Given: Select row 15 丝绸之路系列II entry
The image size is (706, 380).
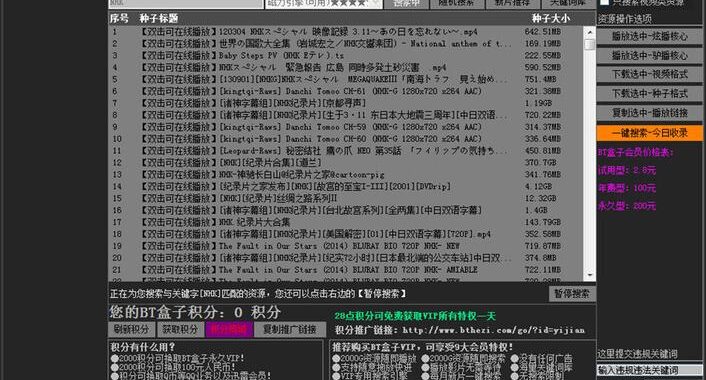Looking at the screenshot, I should pos(346,199).
